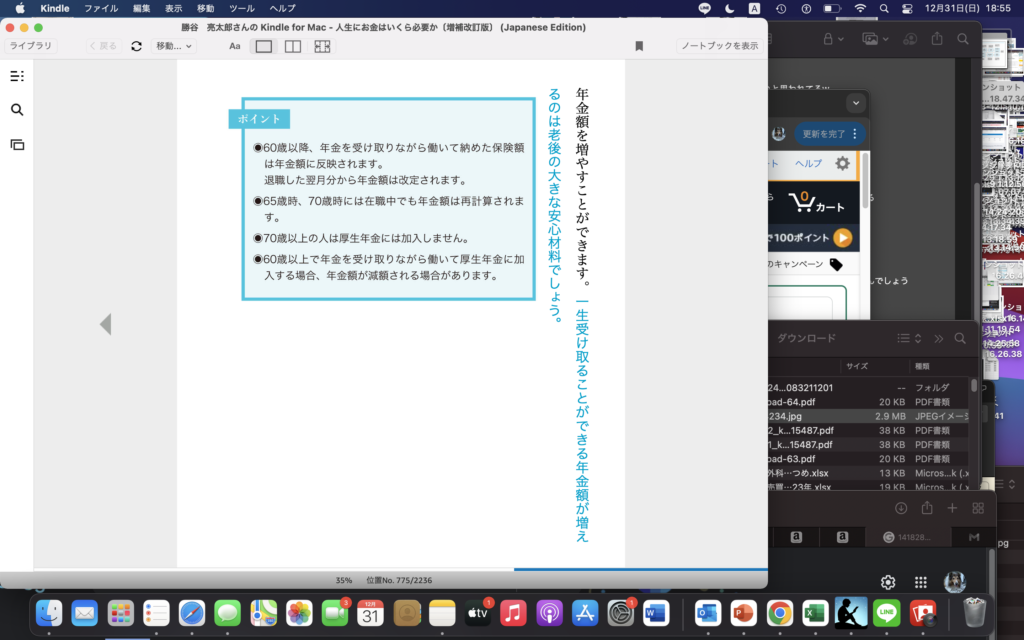Click the ライブラリ button
This screenshot has height=640, width=1024.
pyautogui.click(x=31, y=46)
